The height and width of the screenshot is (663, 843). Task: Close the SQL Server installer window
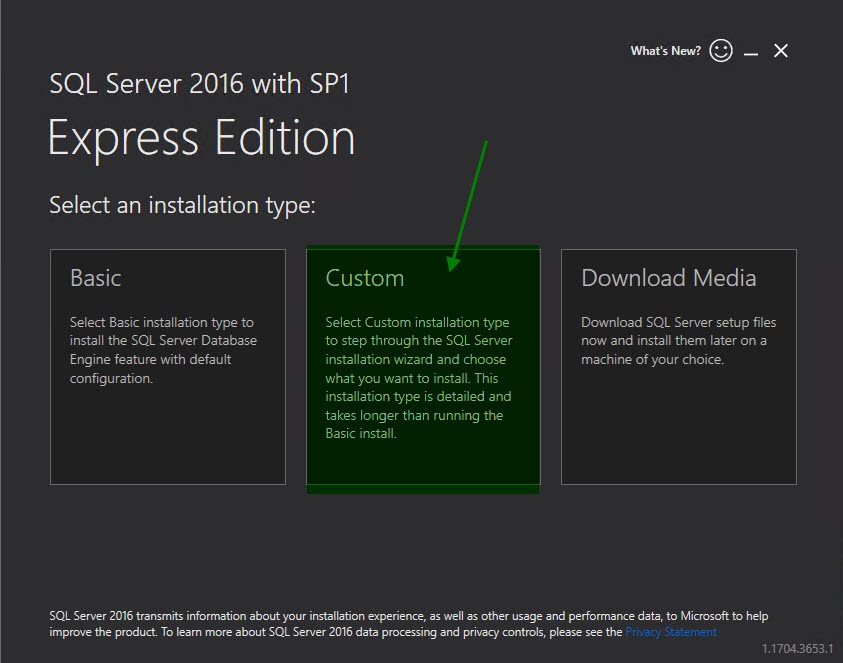click(781, 51)
